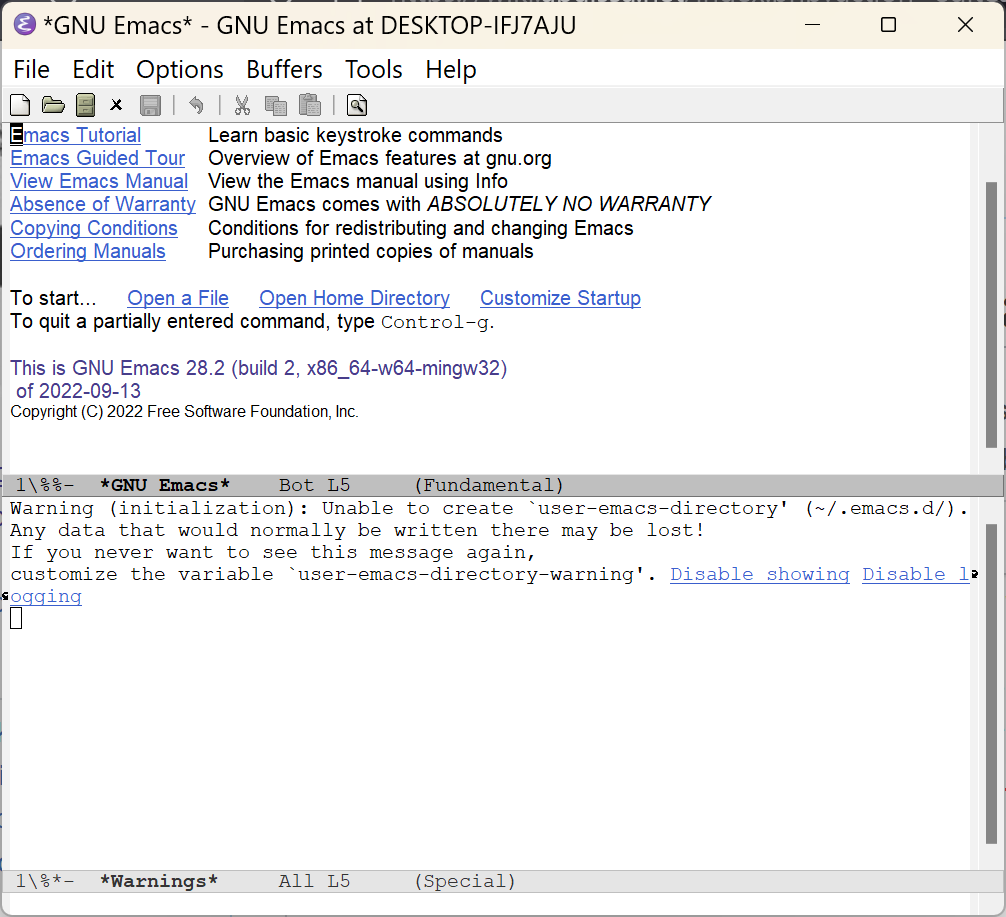Viewport: 1006px width, 917px height.
Task: Open the Buffers menu
Action: pos(284,69)
